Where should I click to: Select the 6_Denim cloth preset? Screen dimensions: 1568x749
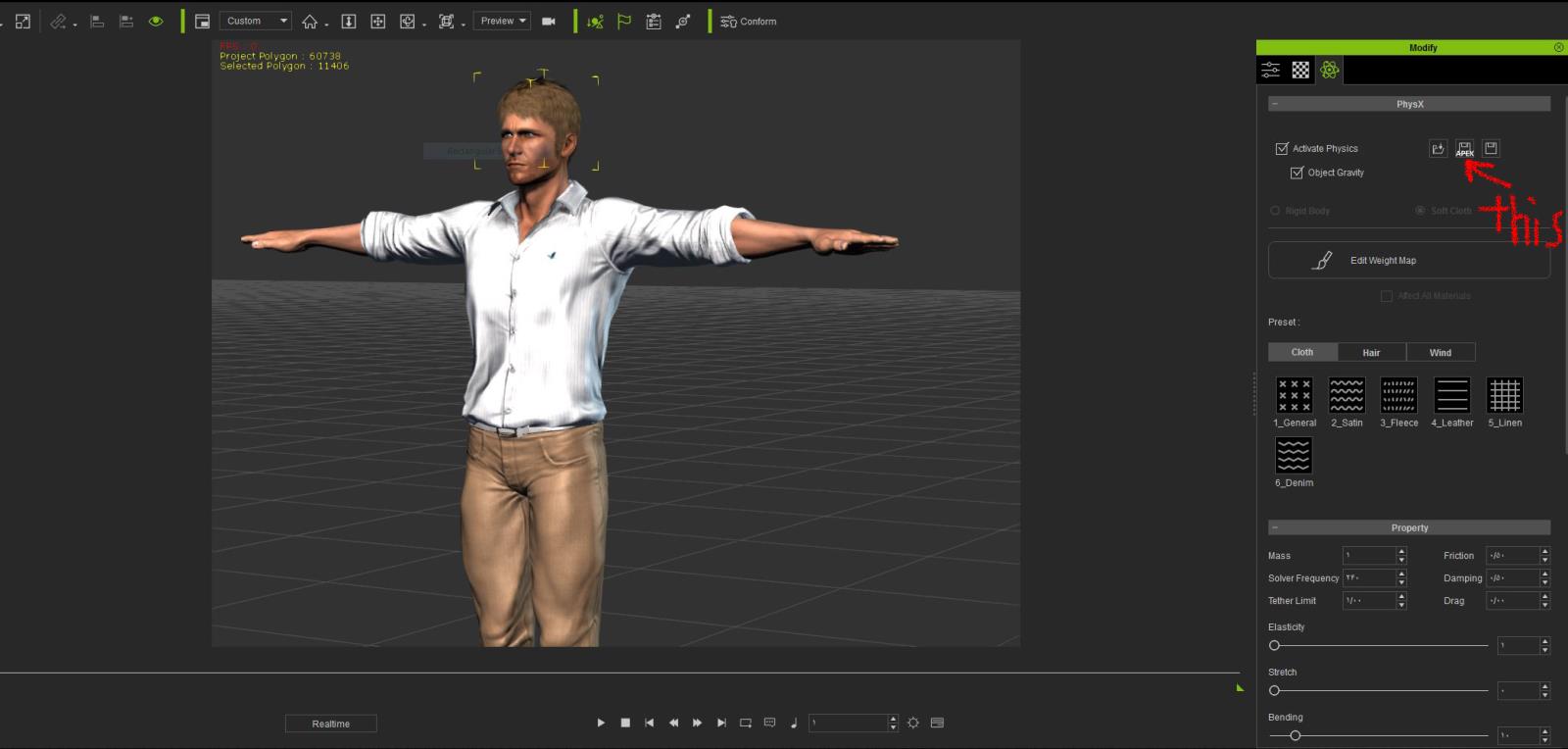tap(1294, 456)
